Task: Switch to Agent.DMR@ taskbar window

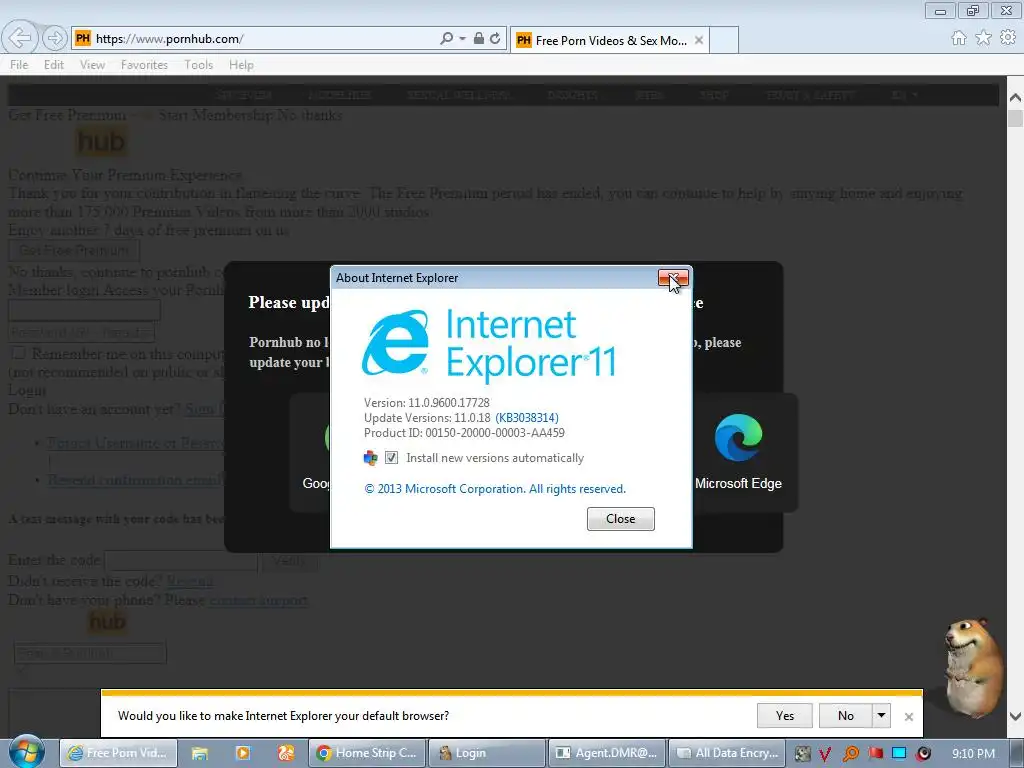Action: [x=607, y=753]
